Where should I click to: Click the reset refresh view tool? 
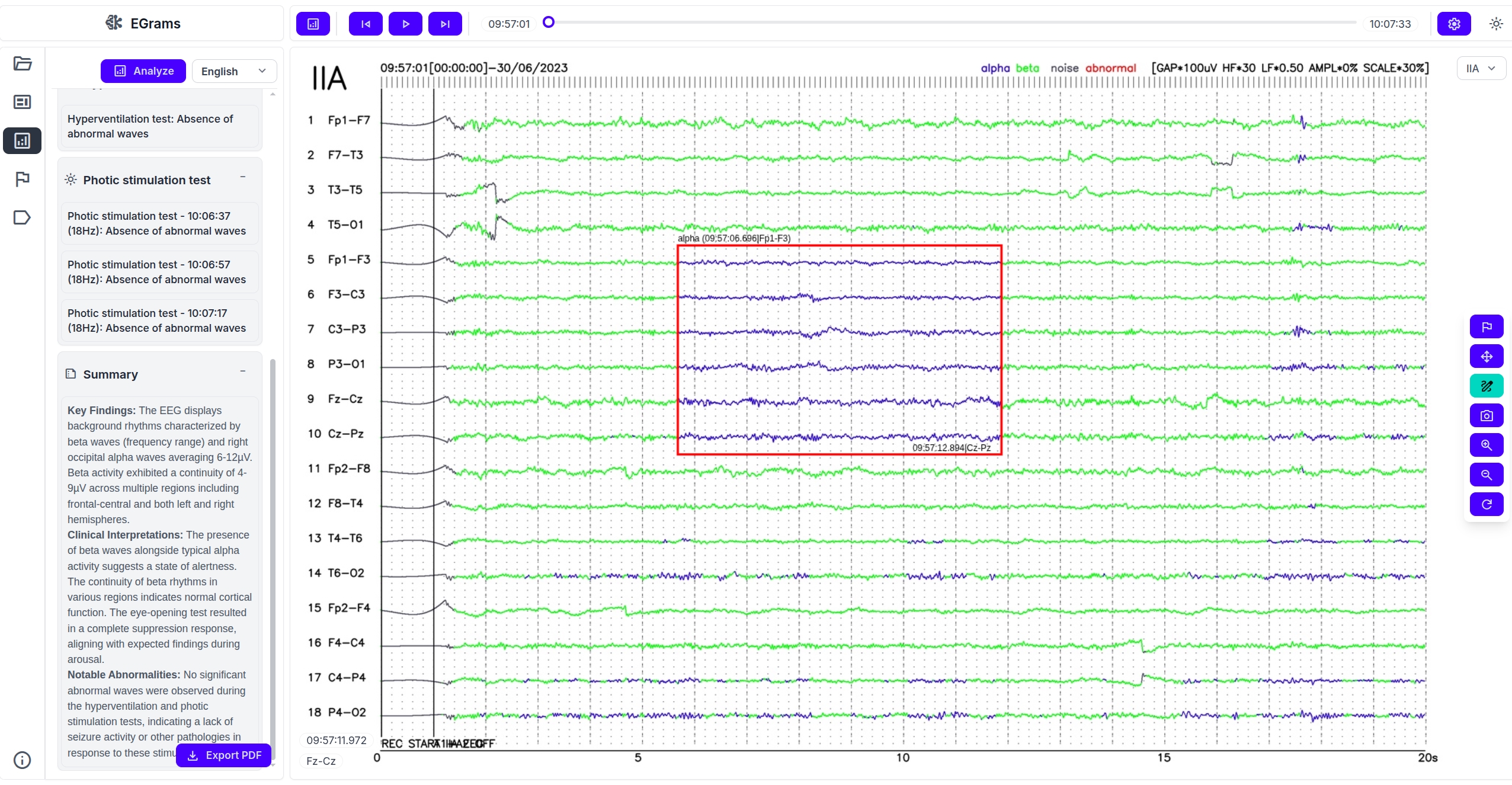tap(1486, 505)
